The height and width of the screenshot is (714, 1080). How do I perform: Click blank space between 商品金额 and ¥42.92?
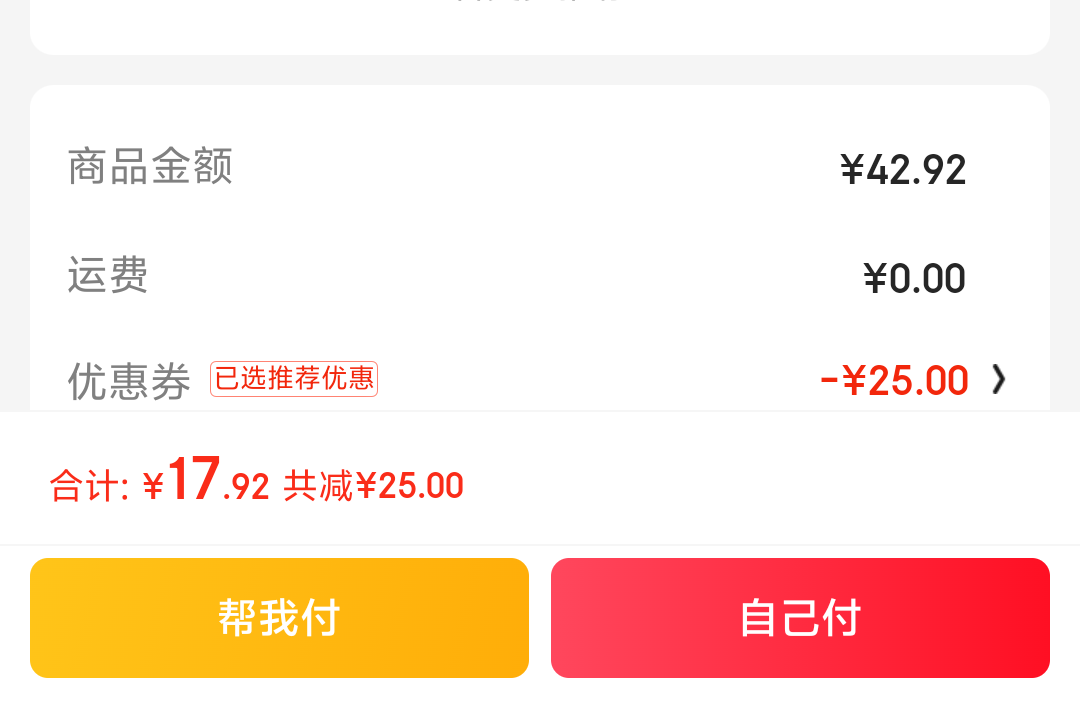536,167
